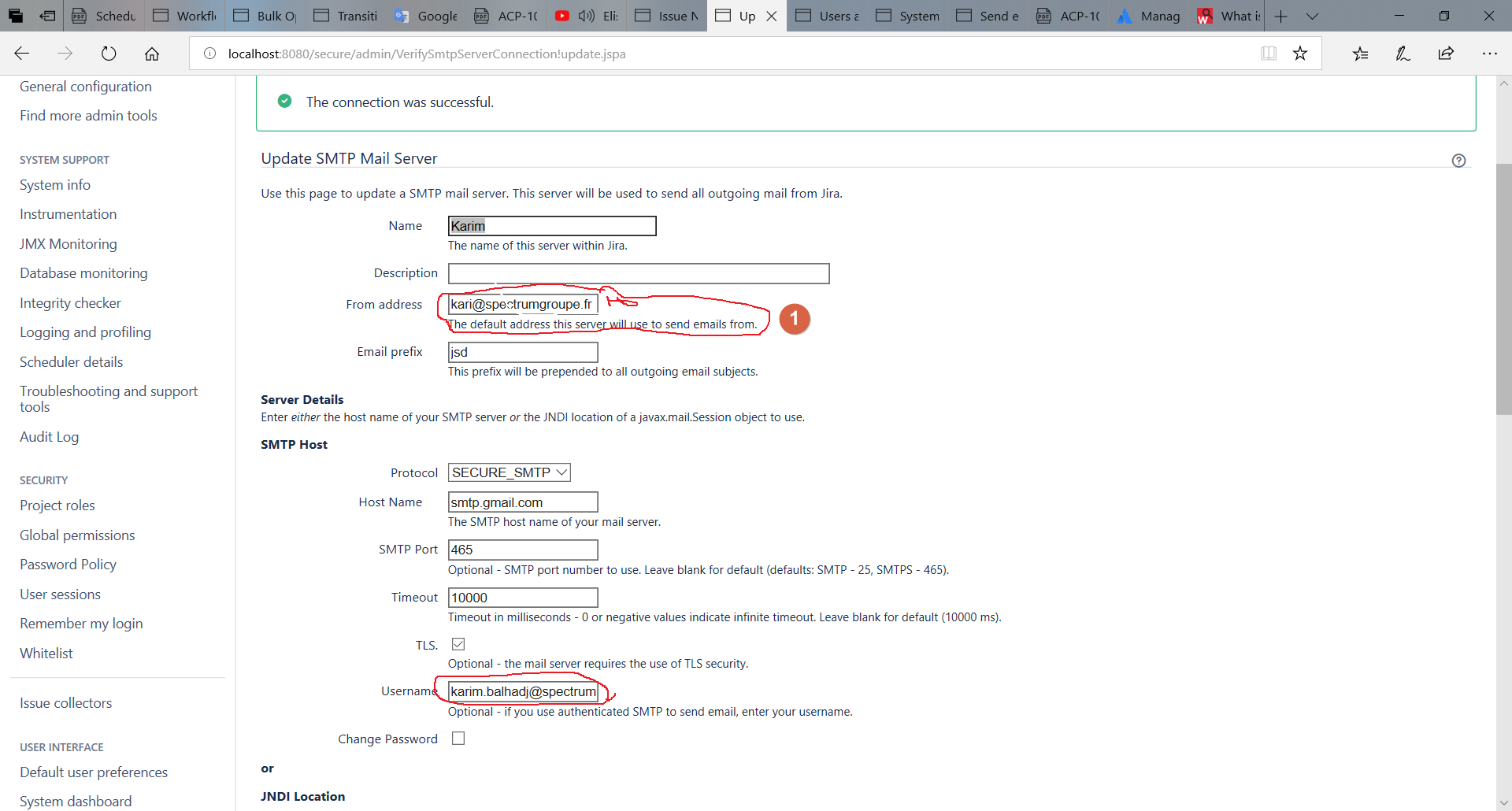The width and height of the screenshot is (1512, 811).
Task: Open the Favorites hub icon
Action: pos(1361,54)
